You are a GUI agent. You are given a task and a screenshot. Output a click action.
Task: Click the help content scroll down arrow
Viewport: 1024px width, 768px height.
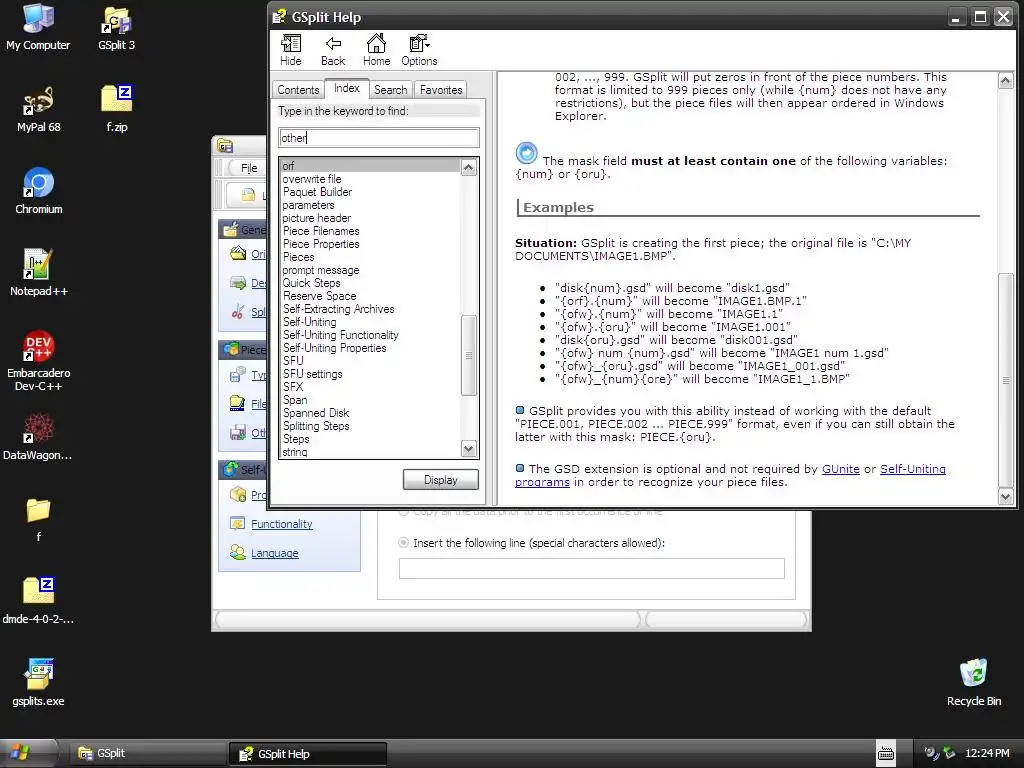(1005, 497)
